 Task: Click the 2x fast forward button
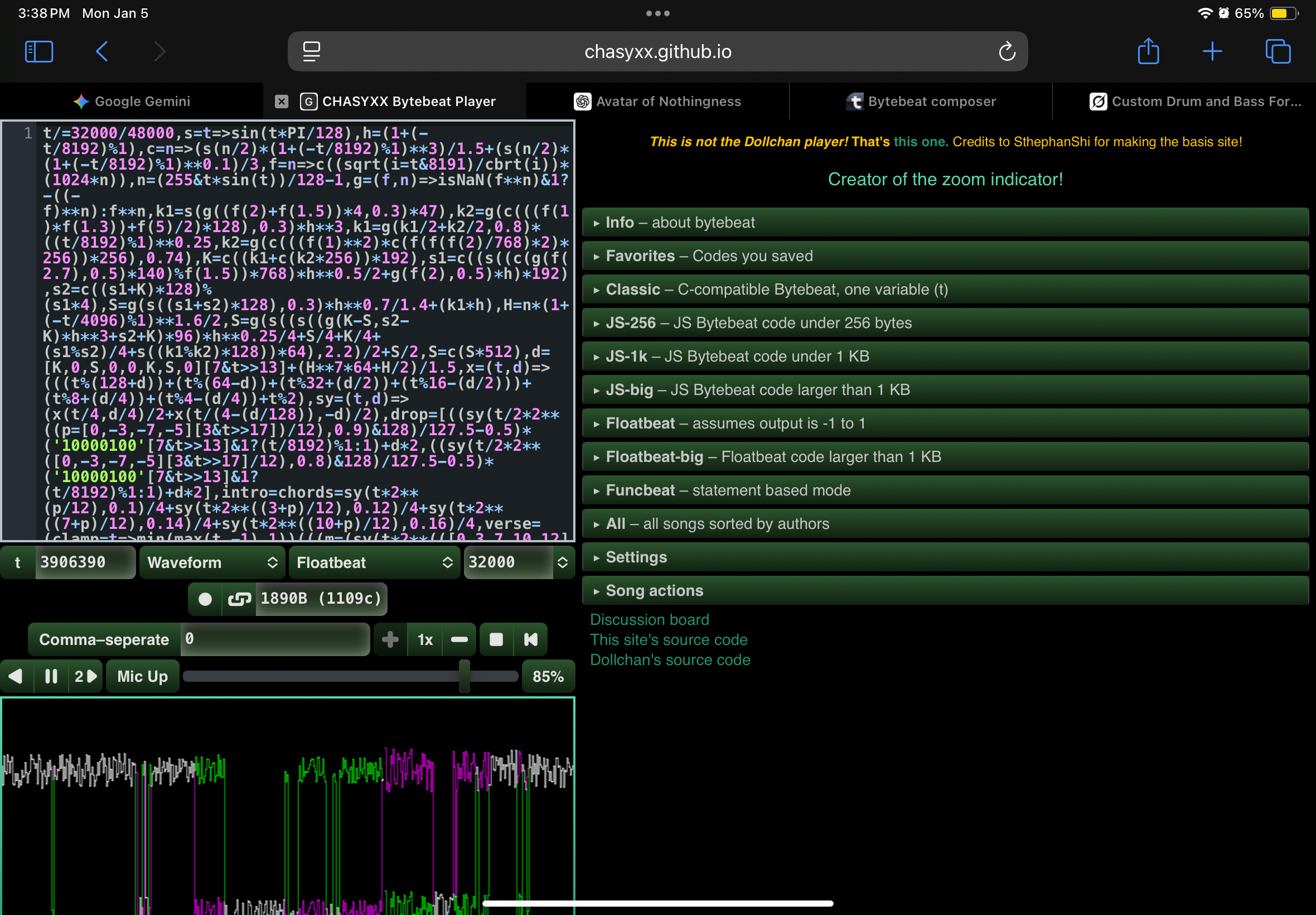85,677
